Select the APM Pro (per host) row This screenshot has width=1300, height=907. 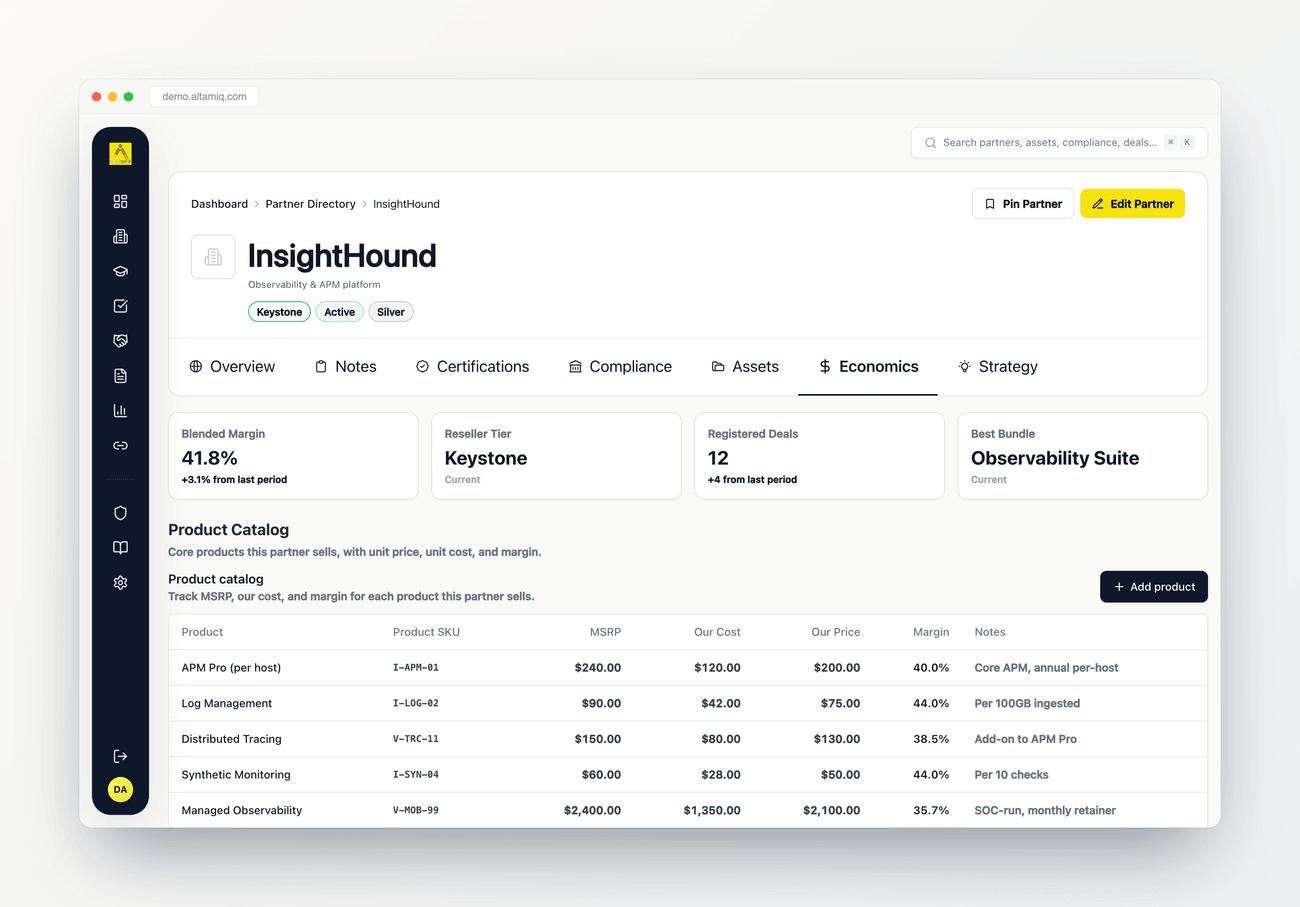[x=688, y=668]
